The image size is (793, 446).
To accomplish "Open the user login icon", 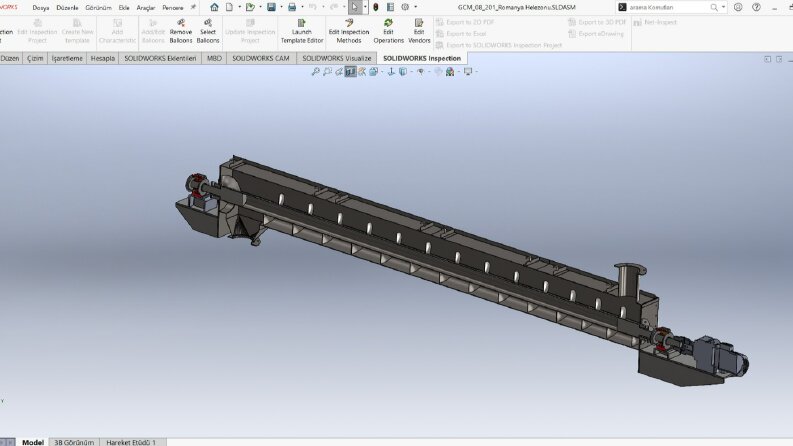I will tap(738, 7).
